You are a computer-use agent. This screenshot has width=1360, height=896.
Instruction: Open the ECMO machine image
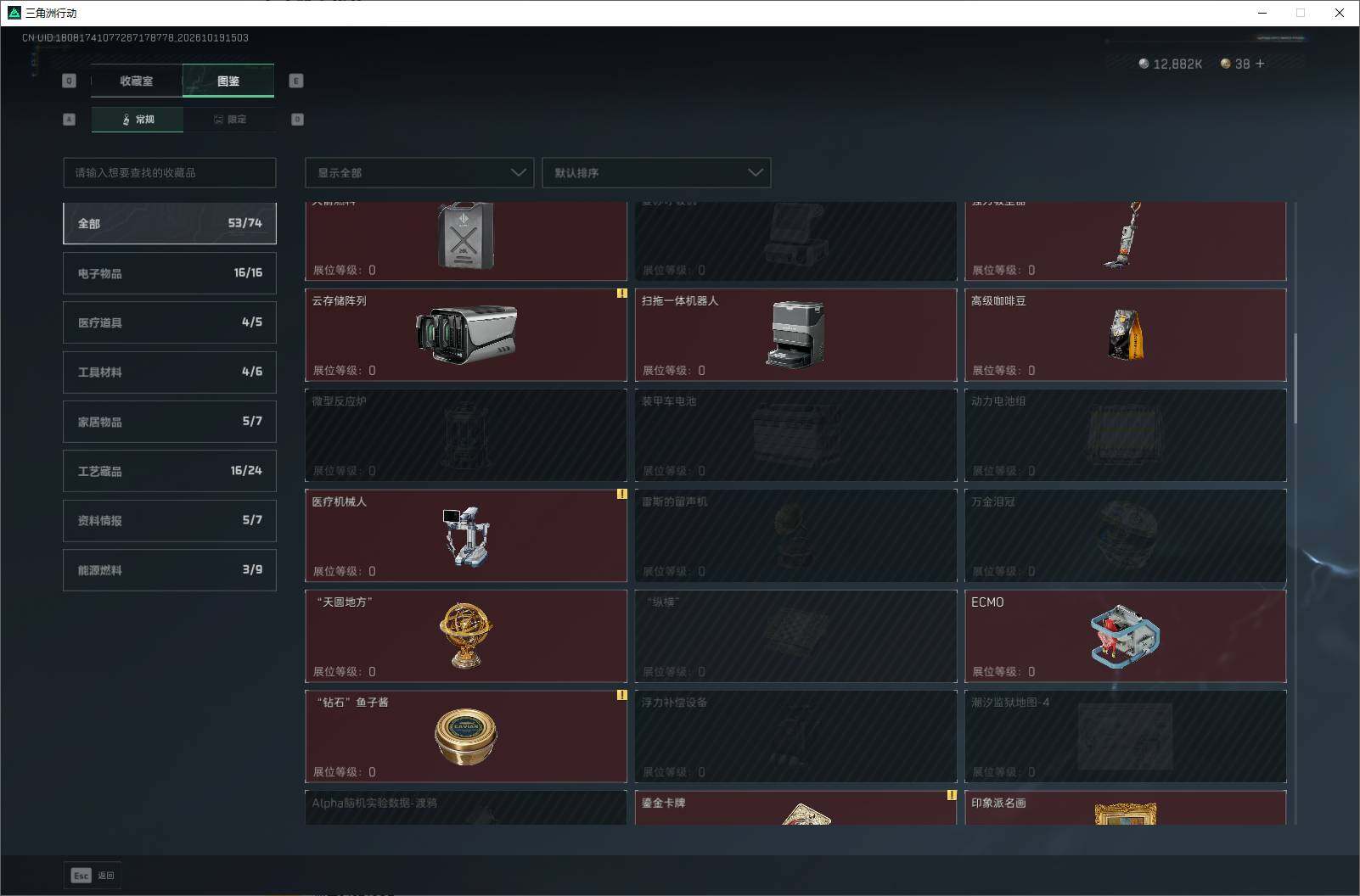coord(1126,636)
